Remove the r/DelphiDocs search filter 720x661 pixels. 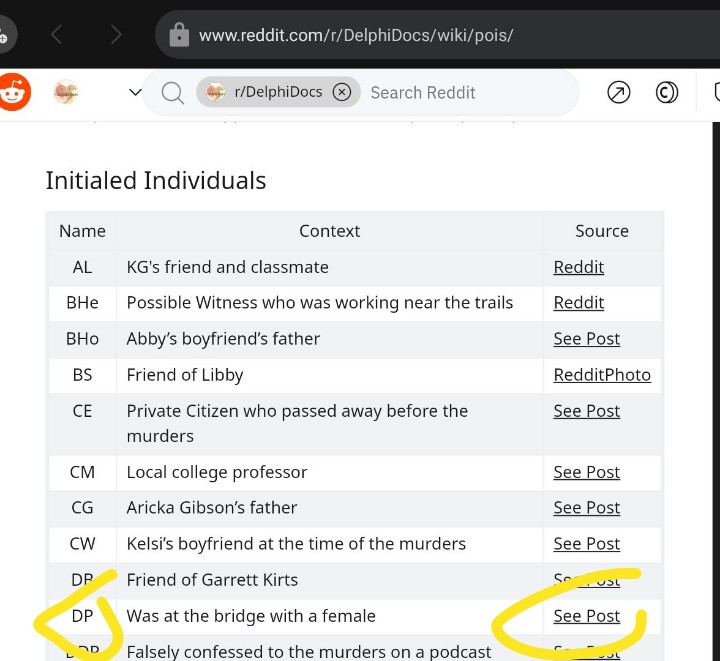click(x=342, y=92)
